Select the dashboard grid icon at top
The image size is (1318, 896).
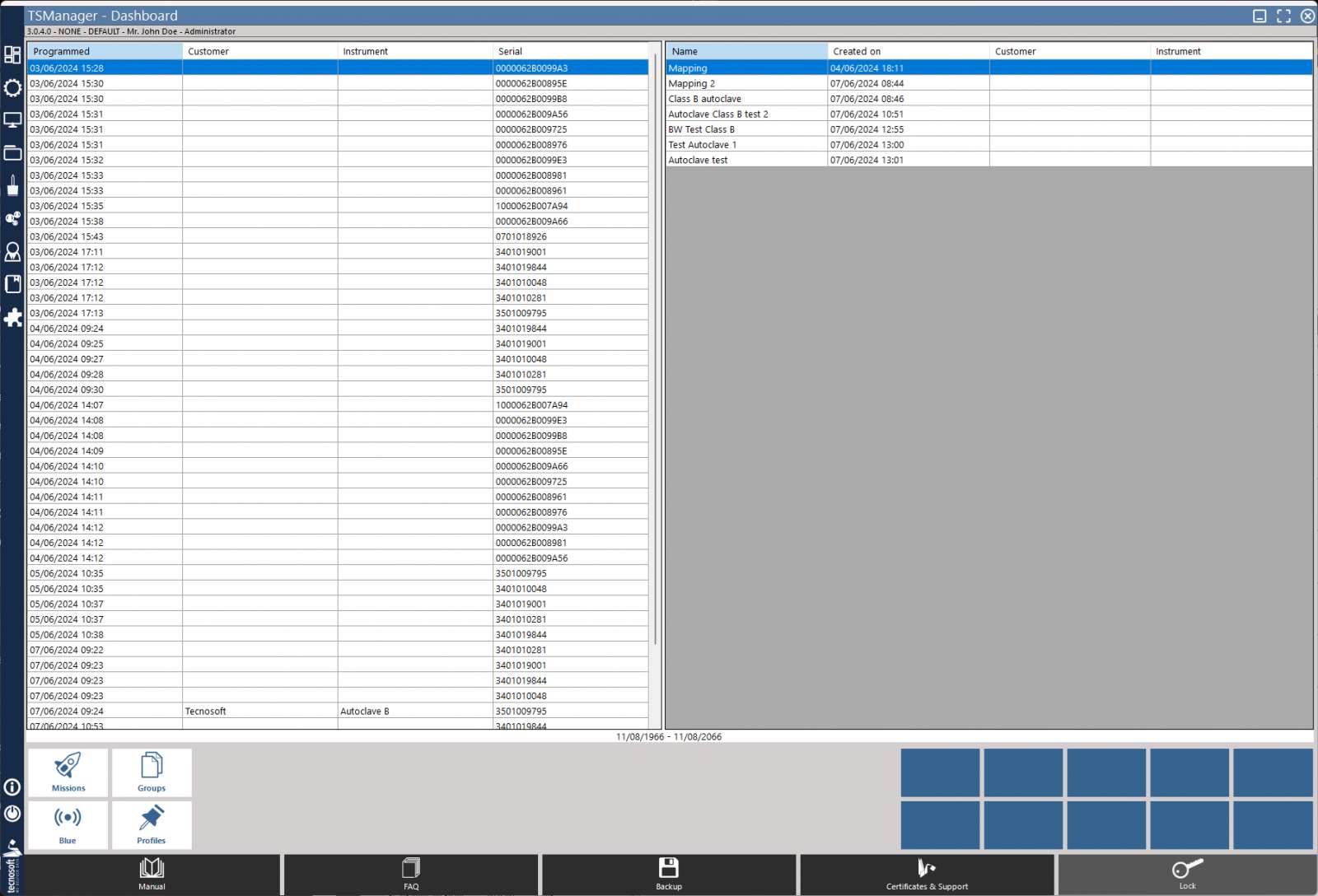pos(13,55)
